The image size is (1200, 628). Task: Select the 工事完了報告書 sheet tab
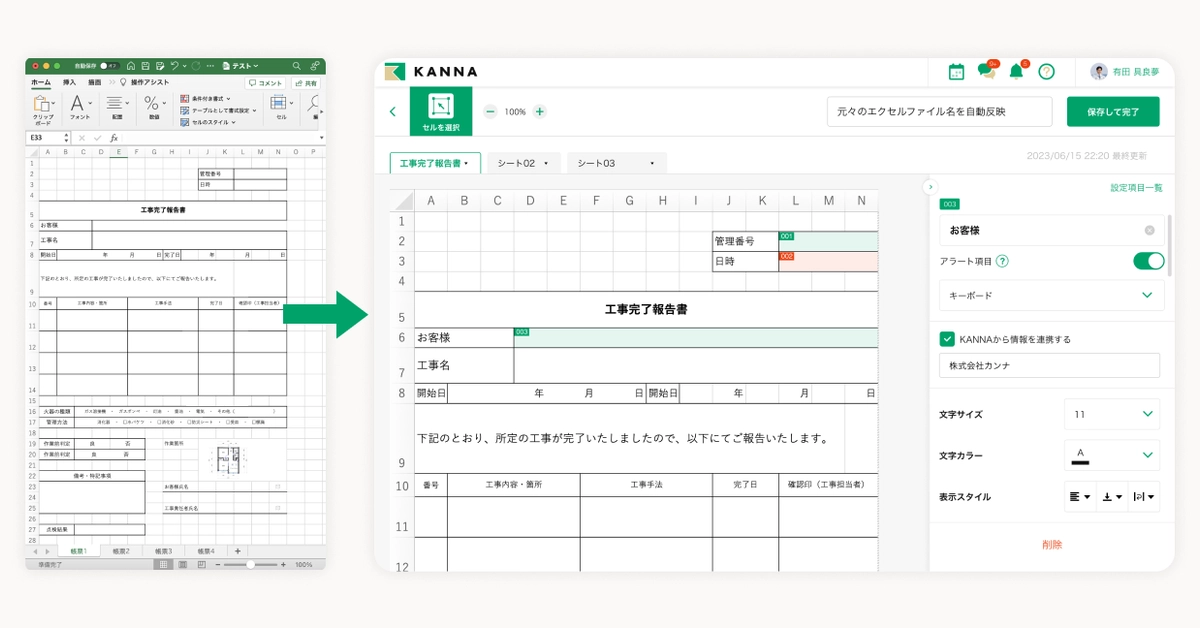[435, 163]
